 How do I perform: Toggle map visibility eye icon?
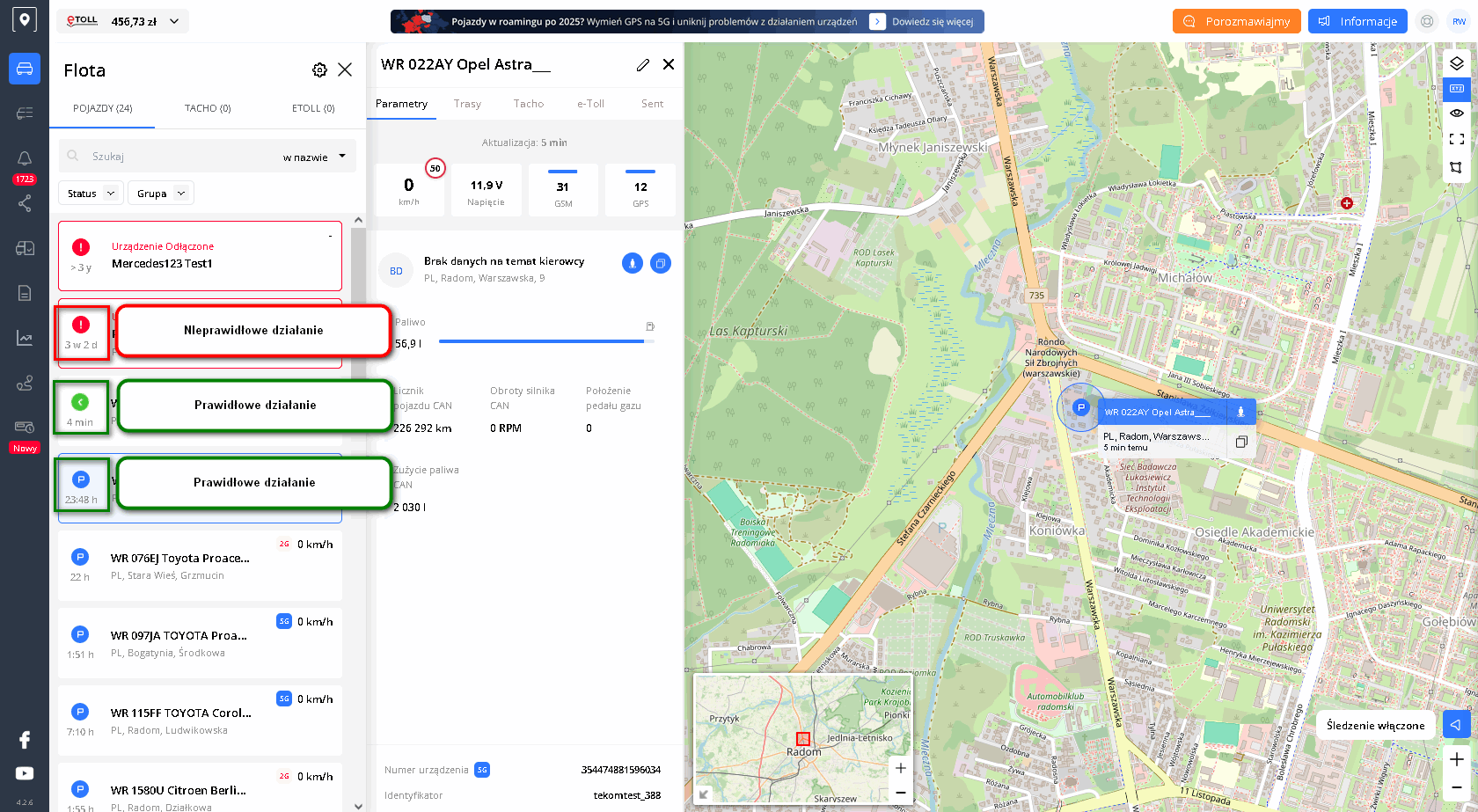(1456, 113)
